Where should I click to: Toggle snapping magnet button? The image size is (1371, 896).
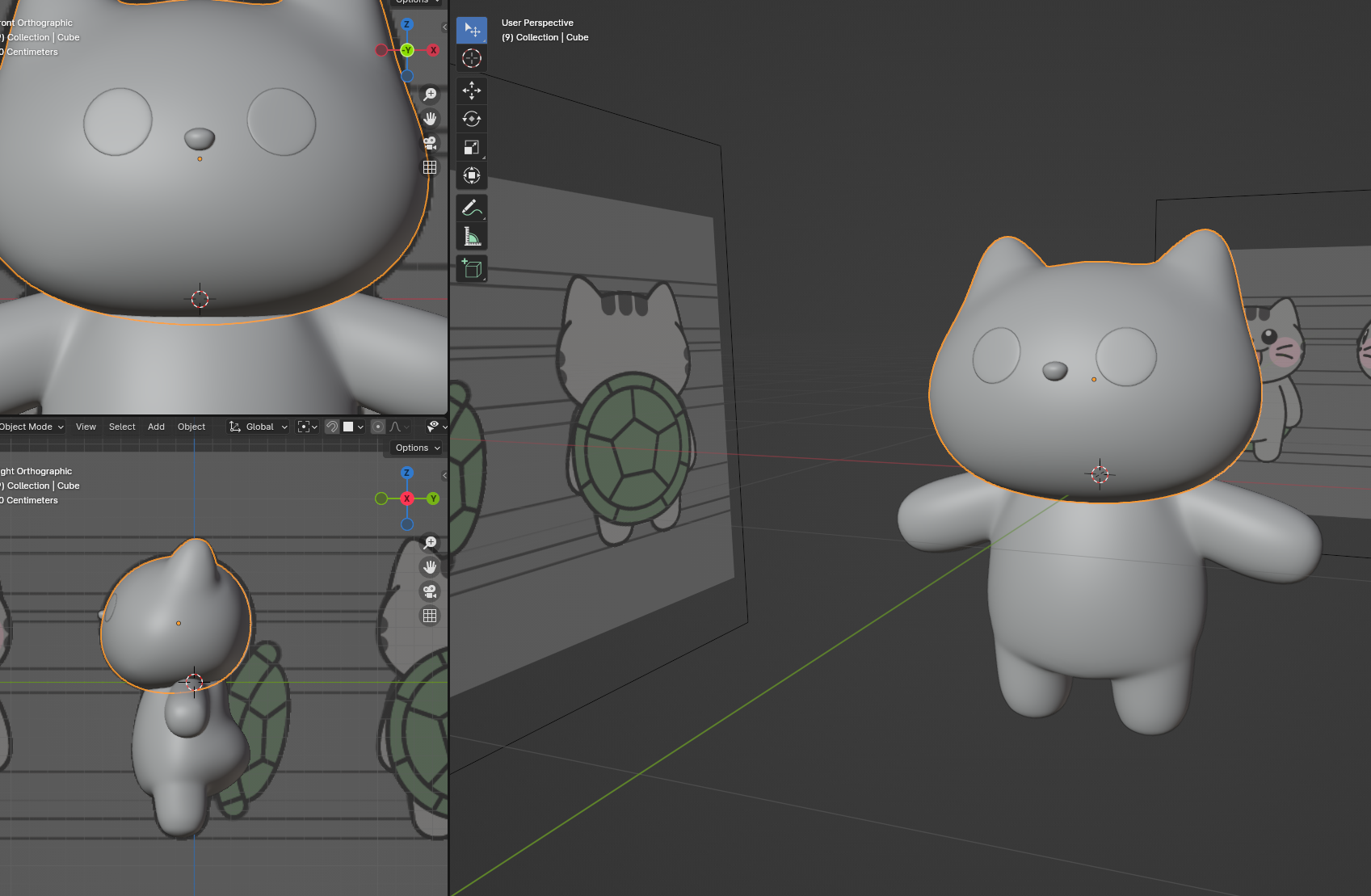pos(332,427)
